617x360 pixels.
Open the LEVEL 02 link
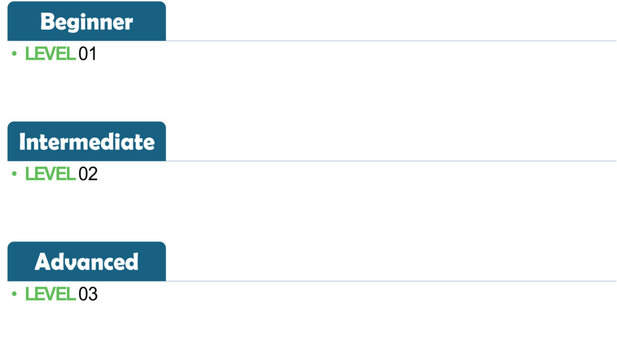coord(61,174)
